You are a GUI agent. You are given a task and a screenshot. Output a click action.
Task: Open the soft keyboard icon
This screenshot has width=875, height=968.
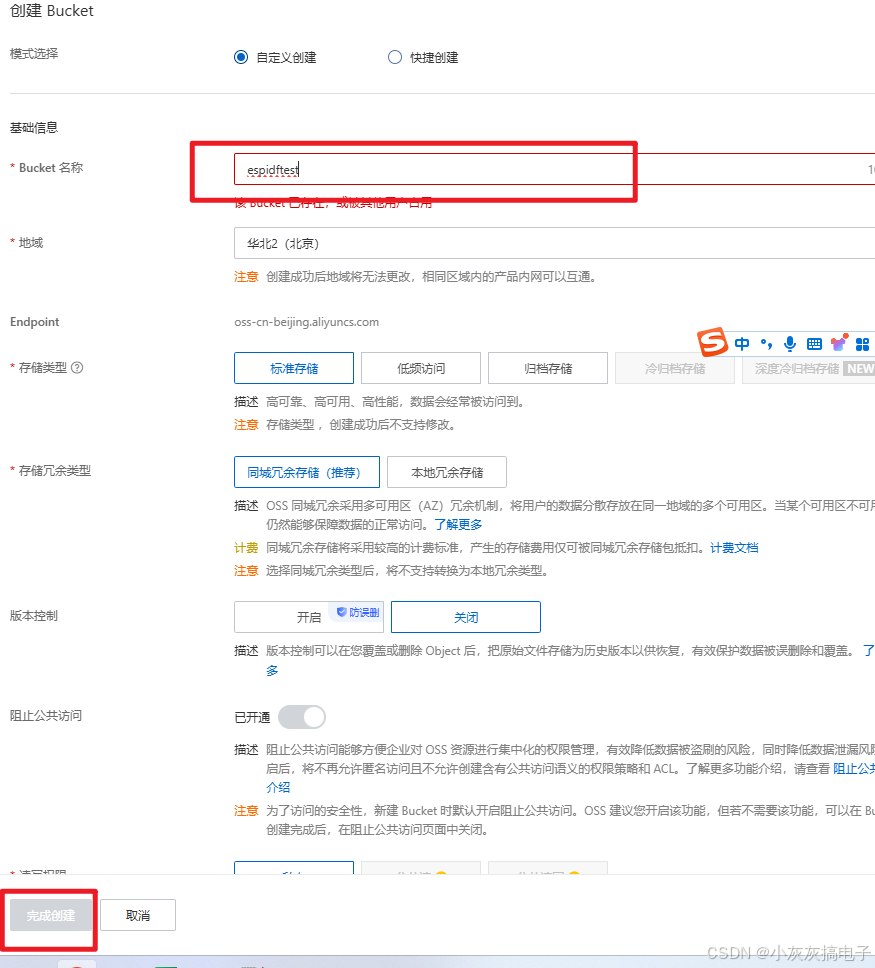tap(813, 343)
